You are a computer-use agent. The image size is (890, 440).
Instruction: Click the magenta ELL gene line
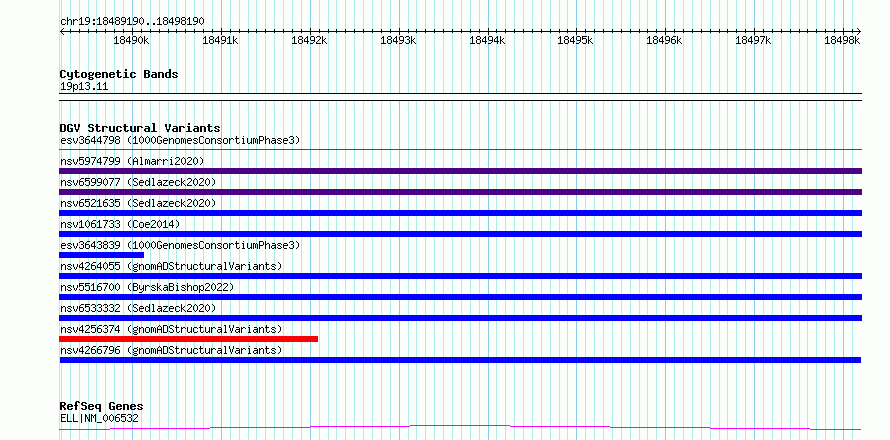click(460, 428)
